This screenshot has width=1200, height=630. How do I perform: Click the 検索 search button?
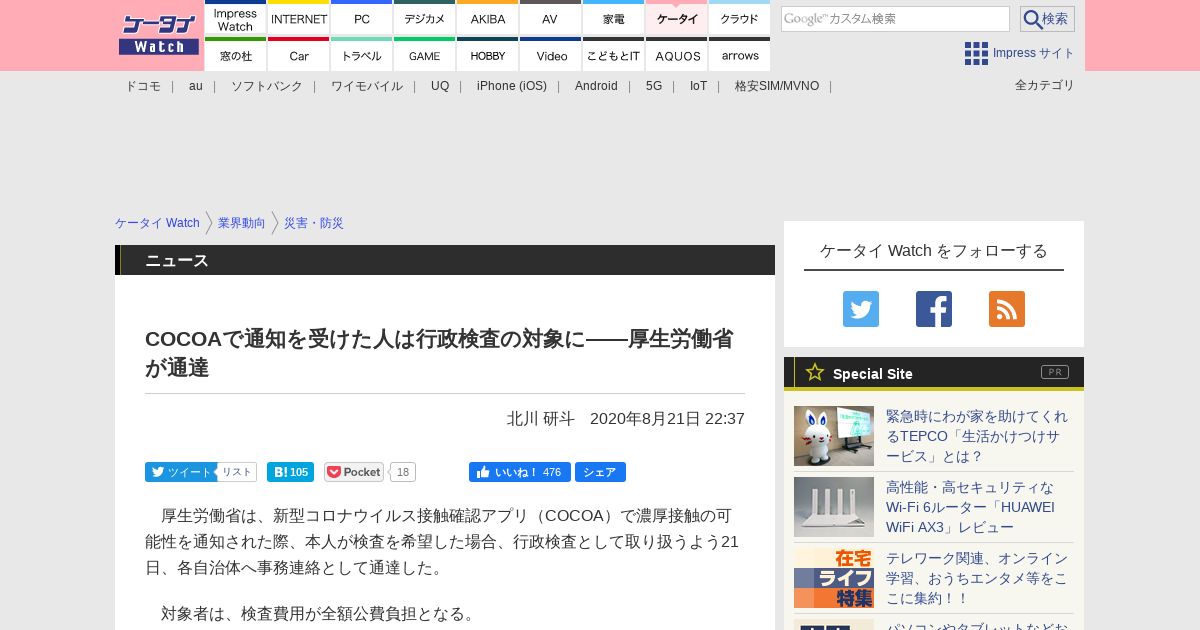(x=1047, y=19)
